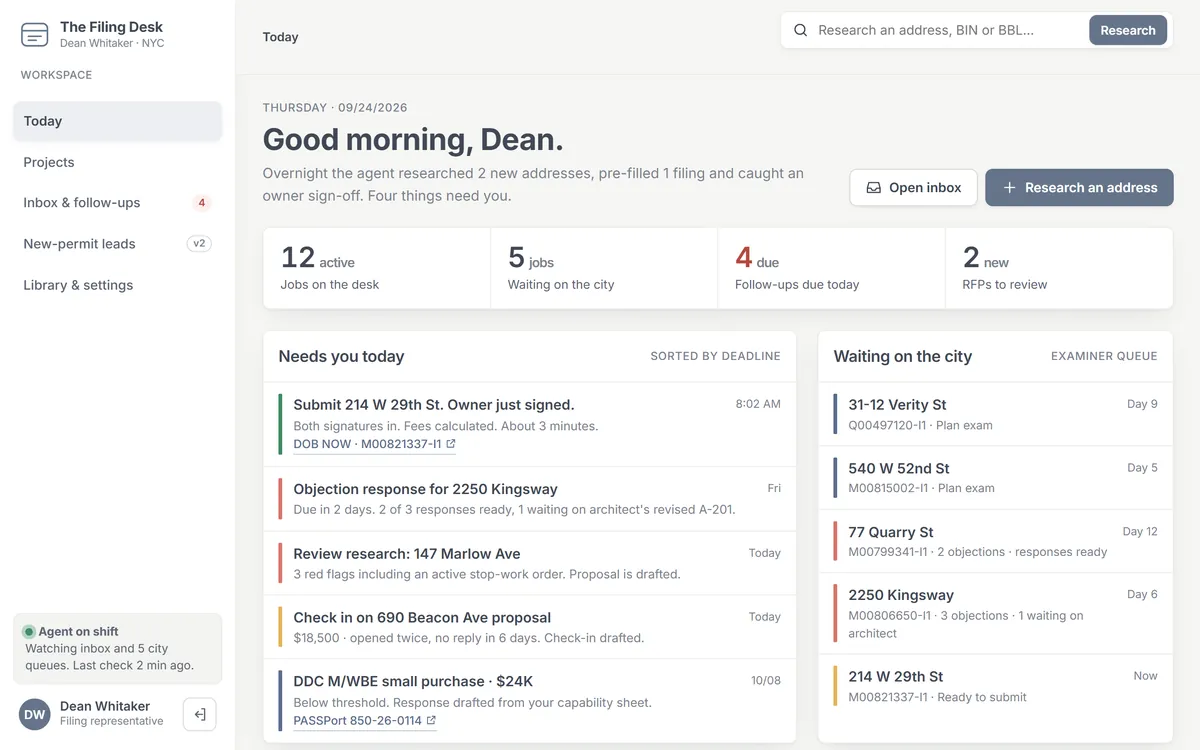This screenshot has height=750, width=1200.
Task: Click the Research button in search bar
Action: 1128,30
